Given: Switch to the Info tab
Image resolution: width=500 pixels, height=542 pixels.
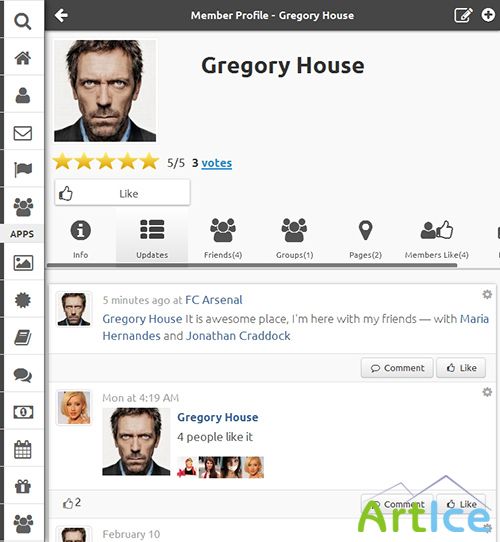Looking at the screenshot, I should pyautogui.click(x=81, y=239).
